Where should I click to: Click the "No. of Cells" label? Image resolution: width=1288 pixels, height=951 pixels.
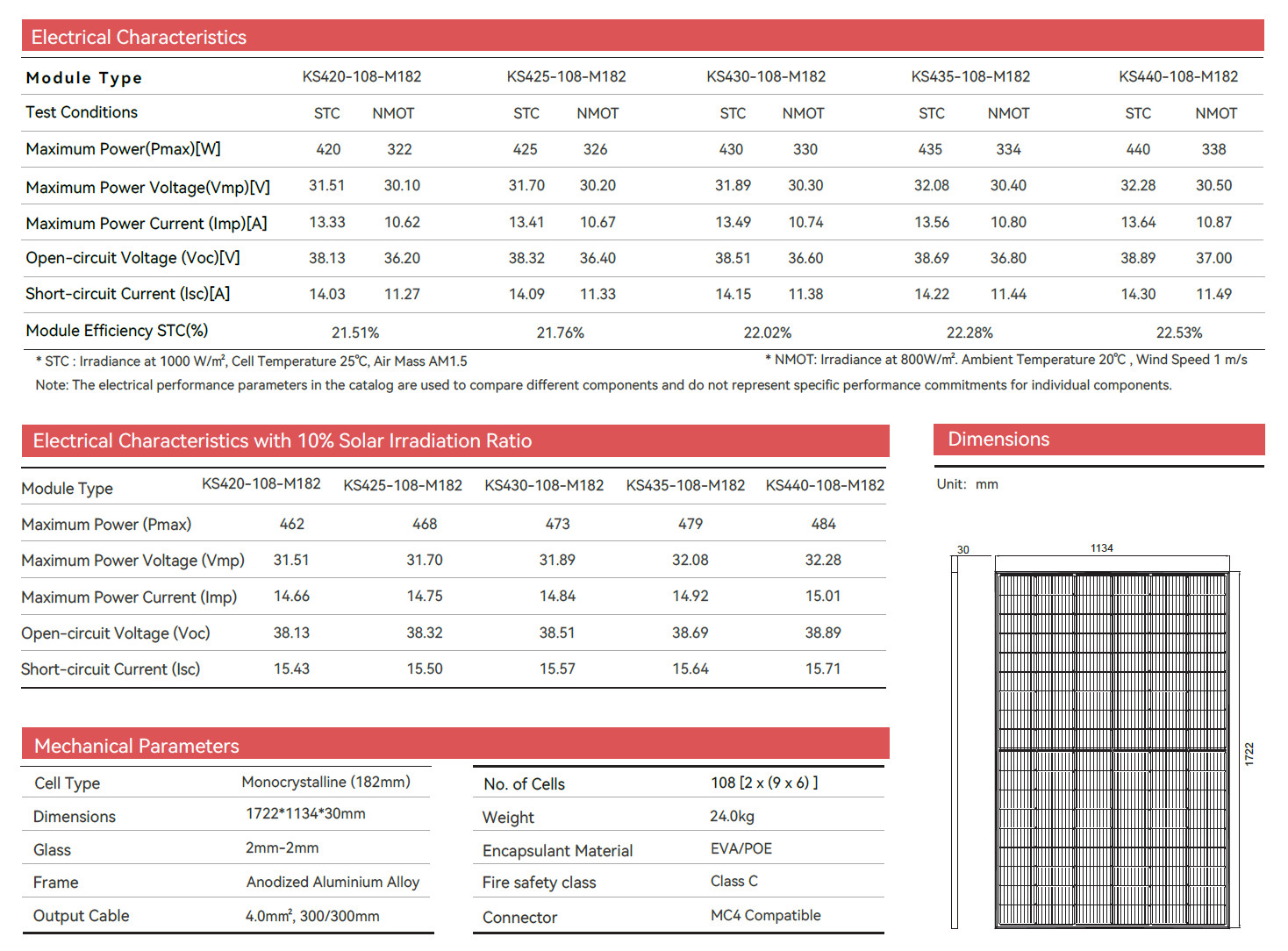524,784
